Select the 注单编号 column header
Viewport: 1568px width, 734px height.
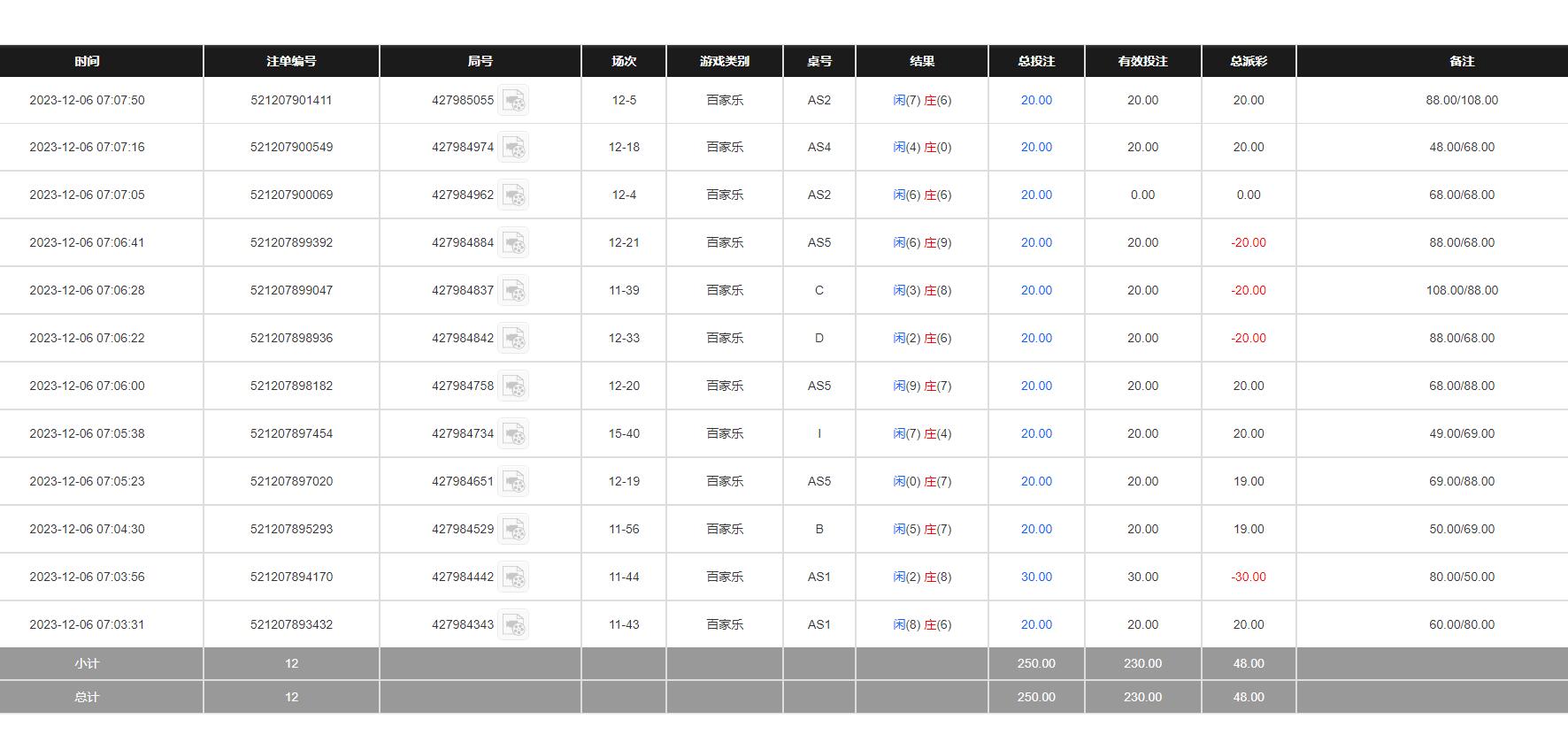tap(291, 61)
